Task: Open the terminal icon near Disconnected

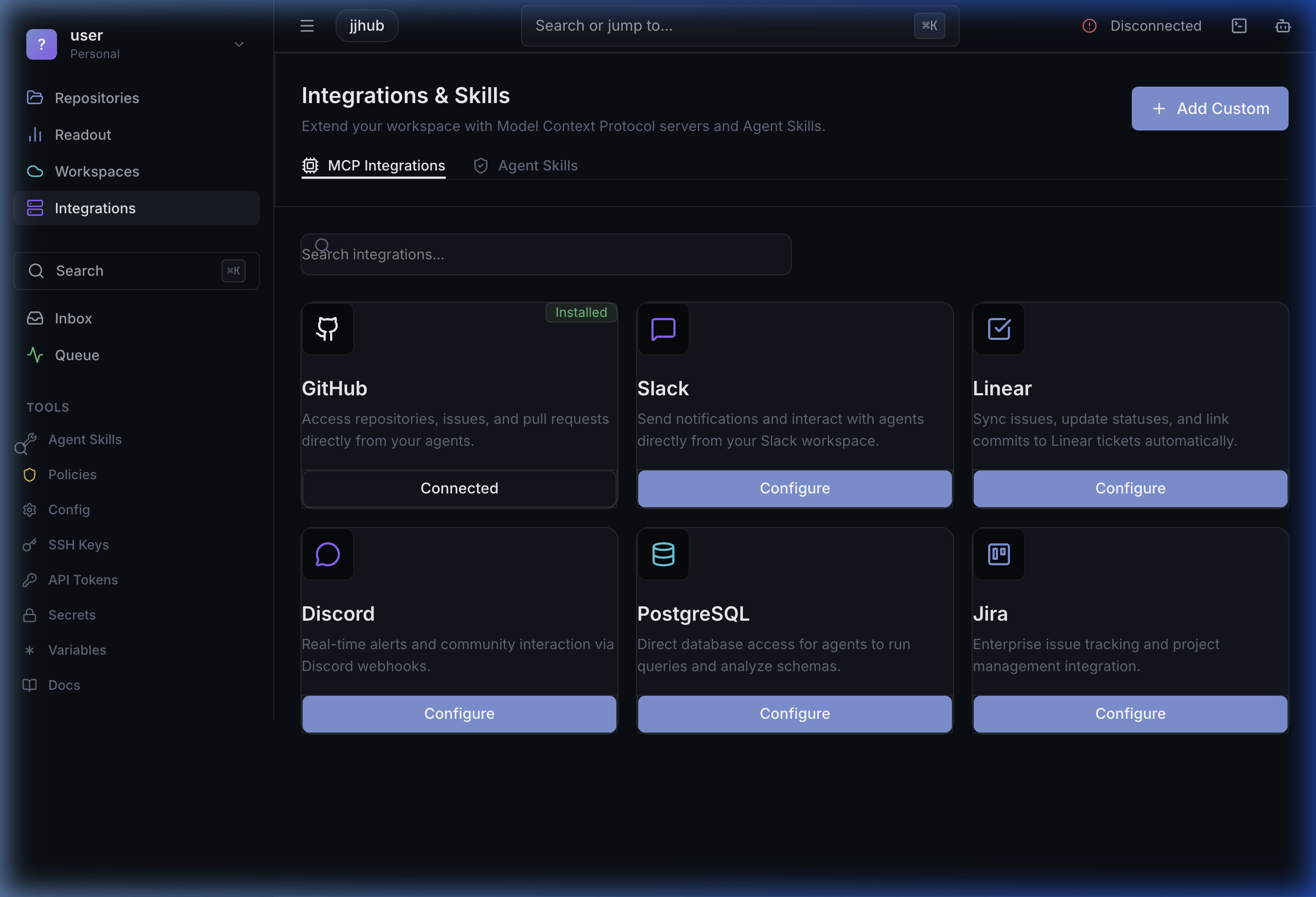Action: (x=1240, y=25)
